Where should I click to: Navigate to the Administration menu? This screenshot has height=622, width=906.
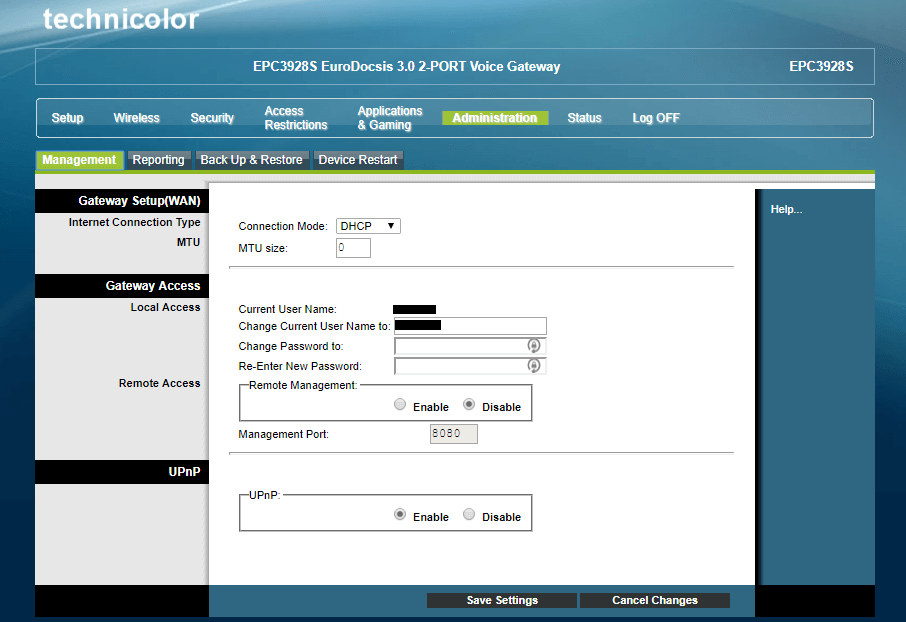tap(494, 117)
